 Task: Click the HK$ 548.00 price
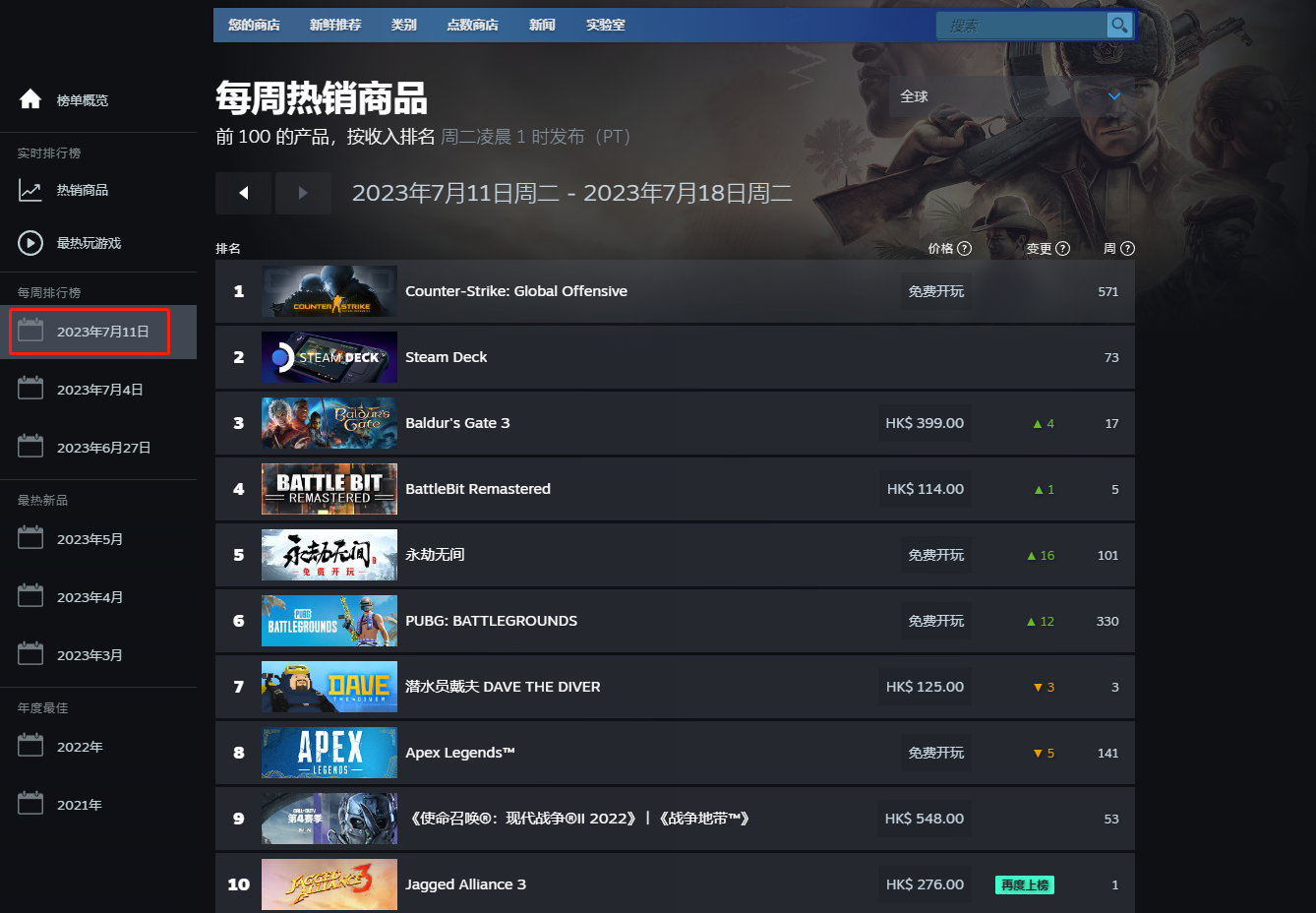pyautogui.click(x=925, y=819)
